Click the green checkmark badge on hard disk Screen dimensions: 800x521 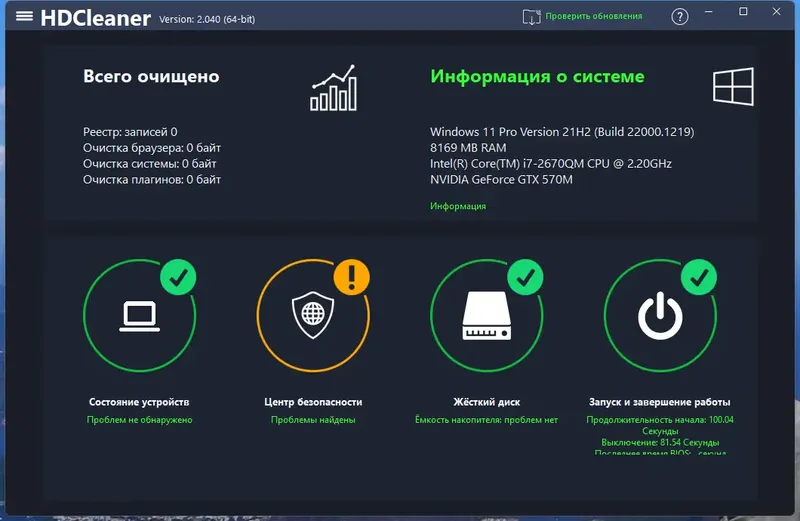coord(526,277)
